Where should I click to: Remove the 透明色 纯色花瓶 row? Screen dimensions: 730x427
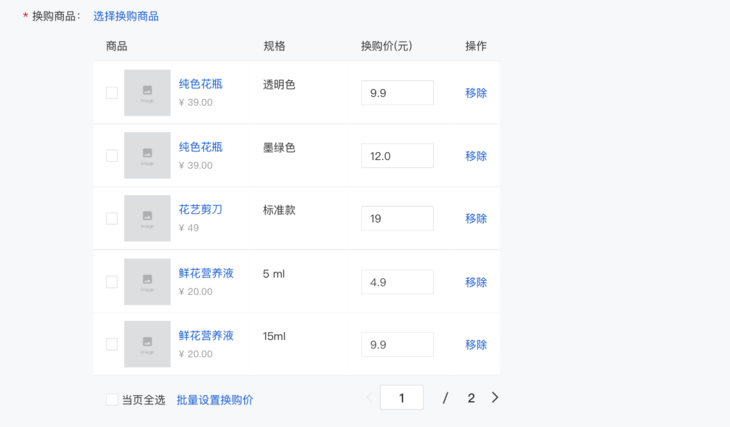click(x=476, y=93)
